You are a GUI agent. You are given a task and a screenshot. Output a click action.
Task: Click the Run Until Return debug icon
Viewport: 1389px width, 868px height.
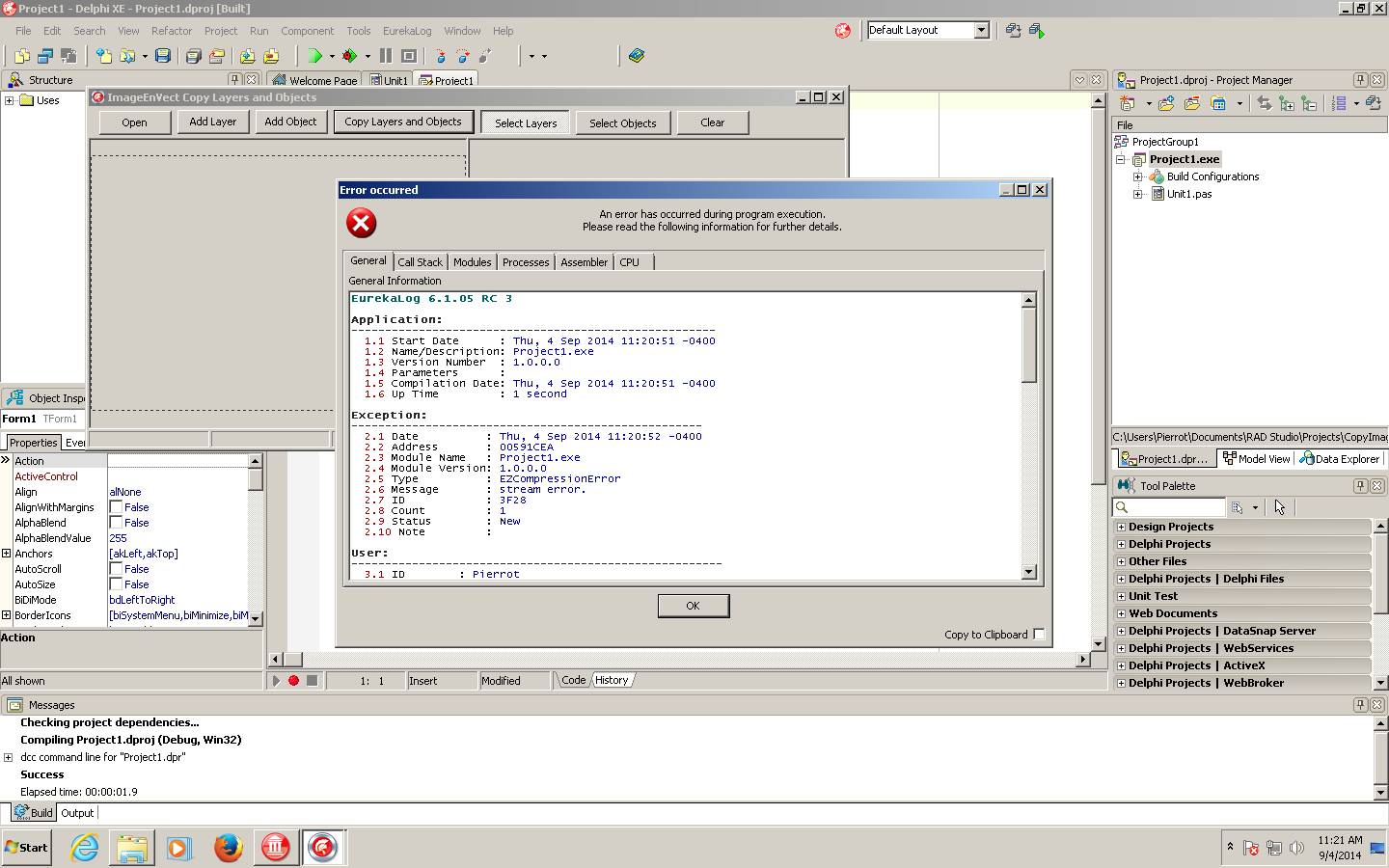(485, 56)
